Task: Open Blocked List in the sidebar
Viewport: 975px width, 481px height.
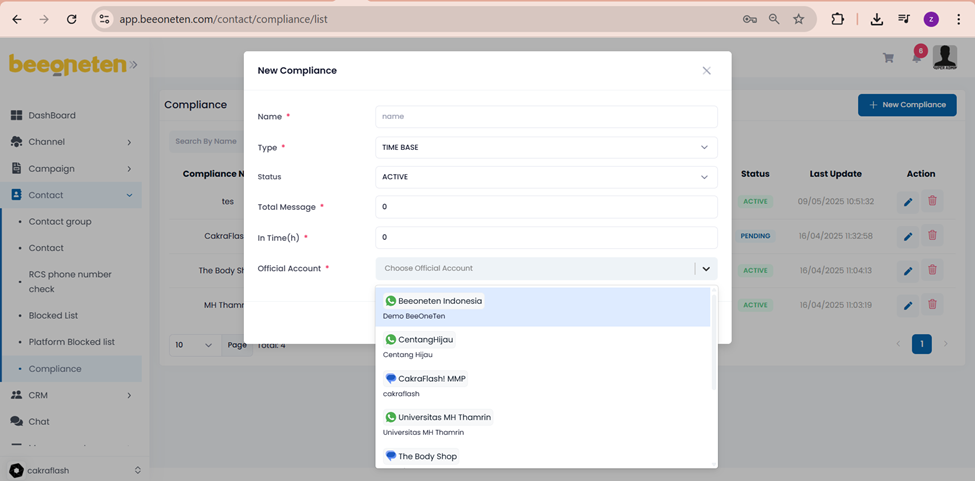Action: click(53, 315)
